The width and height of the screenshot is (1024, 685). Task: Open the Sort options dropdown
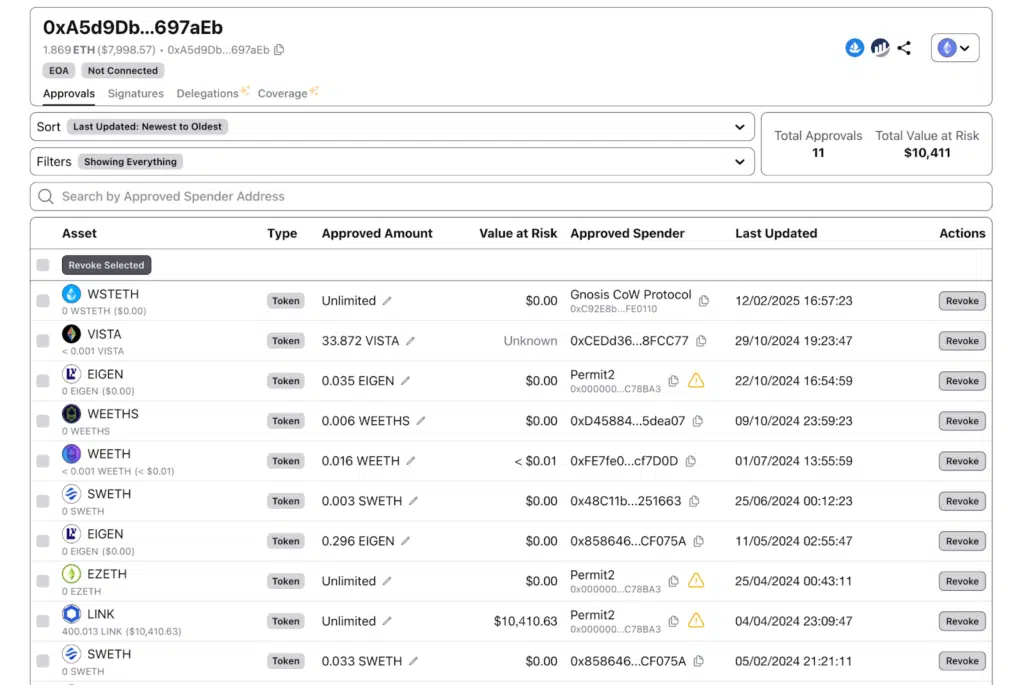(739, 126)
